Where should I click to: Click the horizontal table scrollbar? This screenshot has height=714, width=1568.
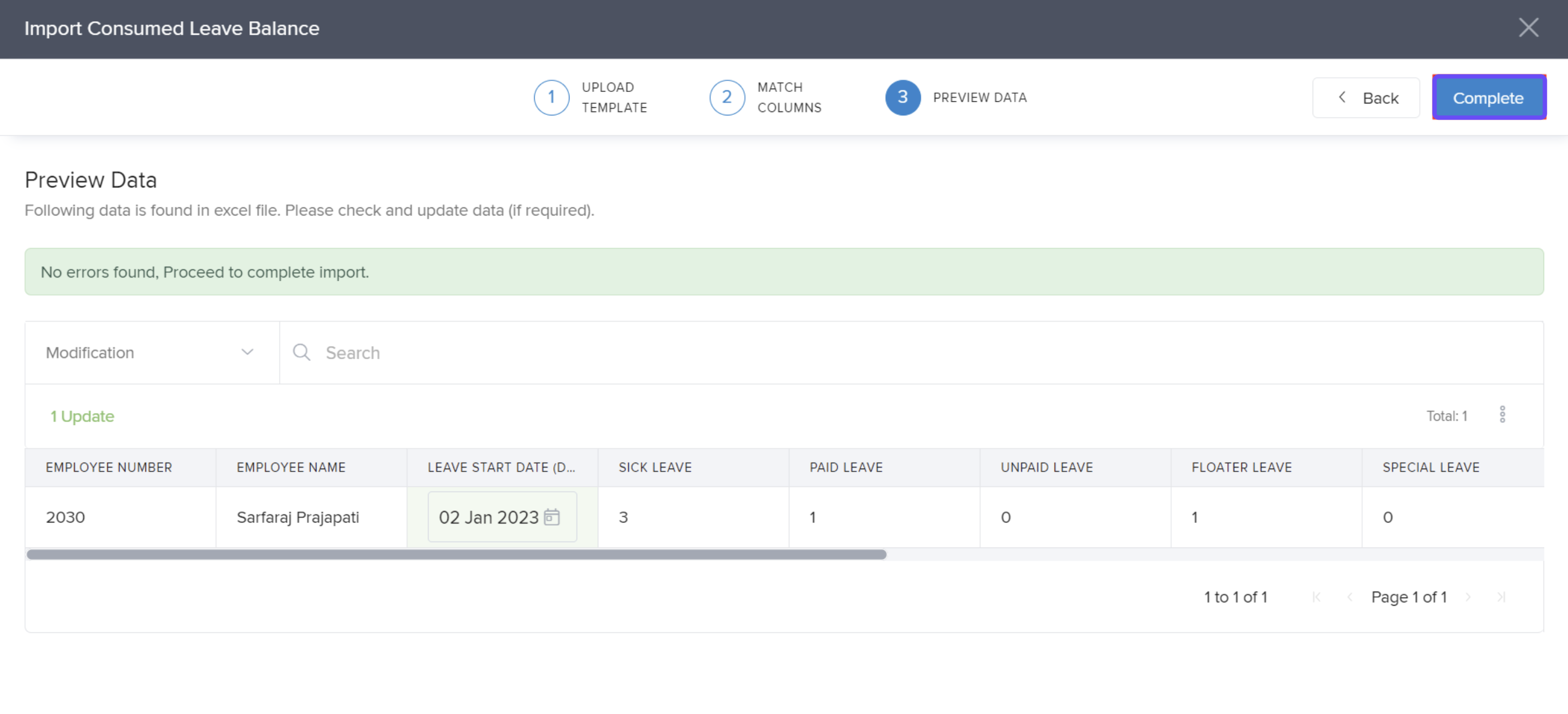[457, 555]
